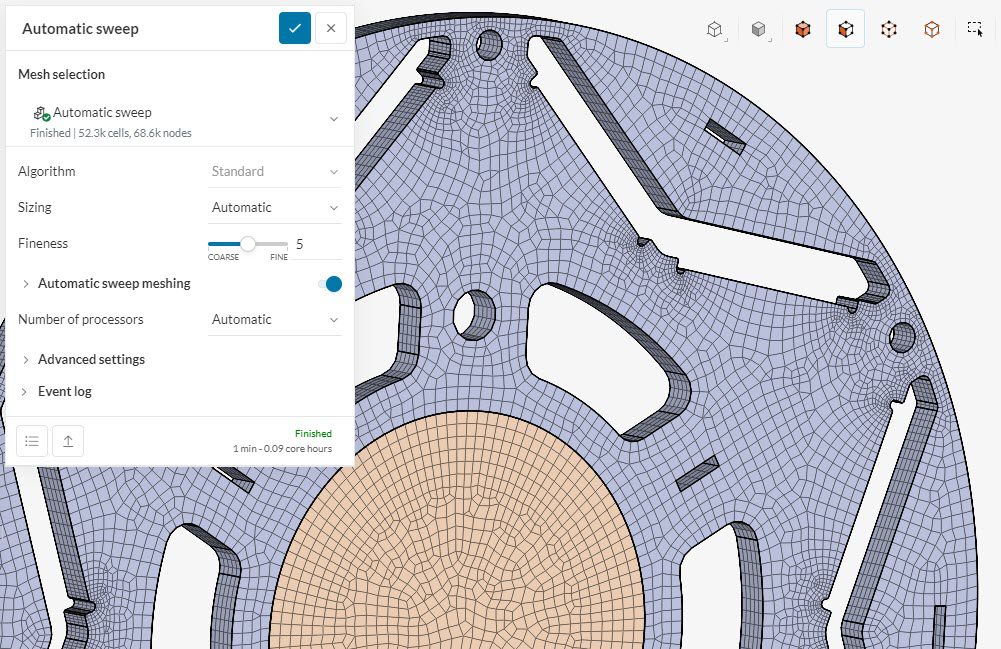Click the upload arrow icon button
Screen dimensions: 1001x649
(68, 441)
